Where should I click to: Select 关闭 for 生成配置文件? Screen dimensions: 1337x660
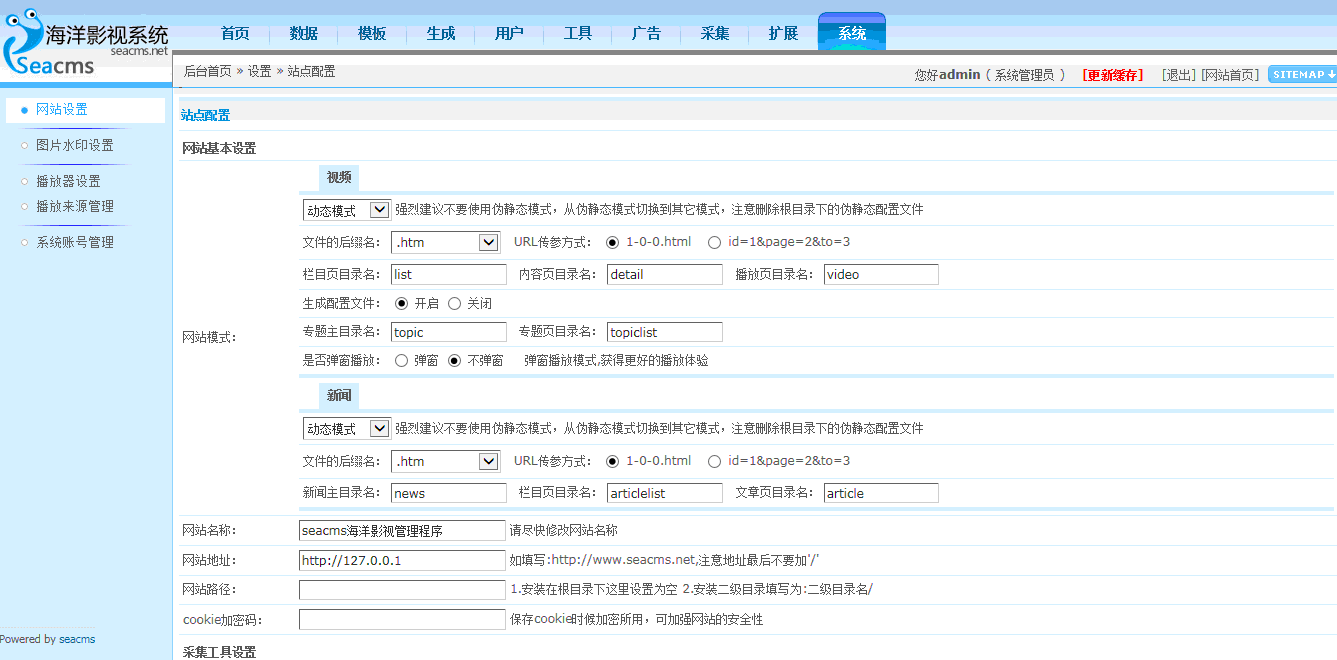point(455,303)
